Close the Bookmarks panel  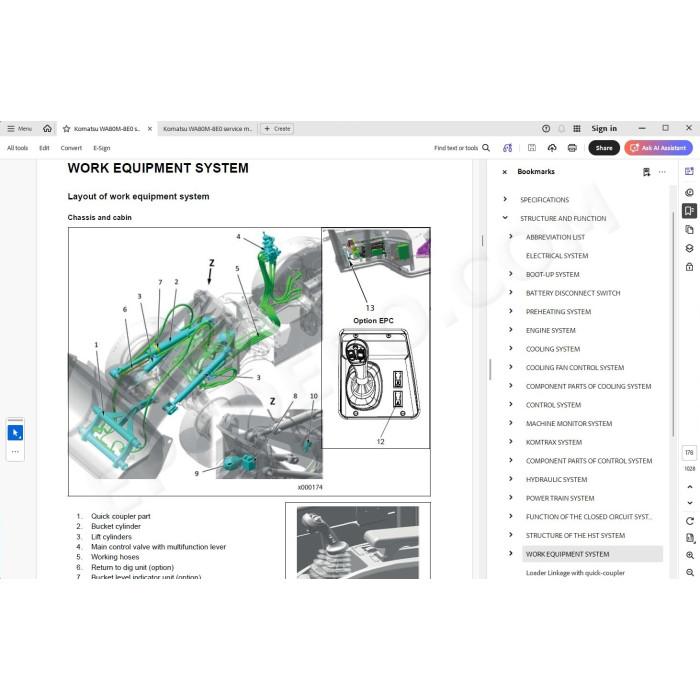click(504, 172)
